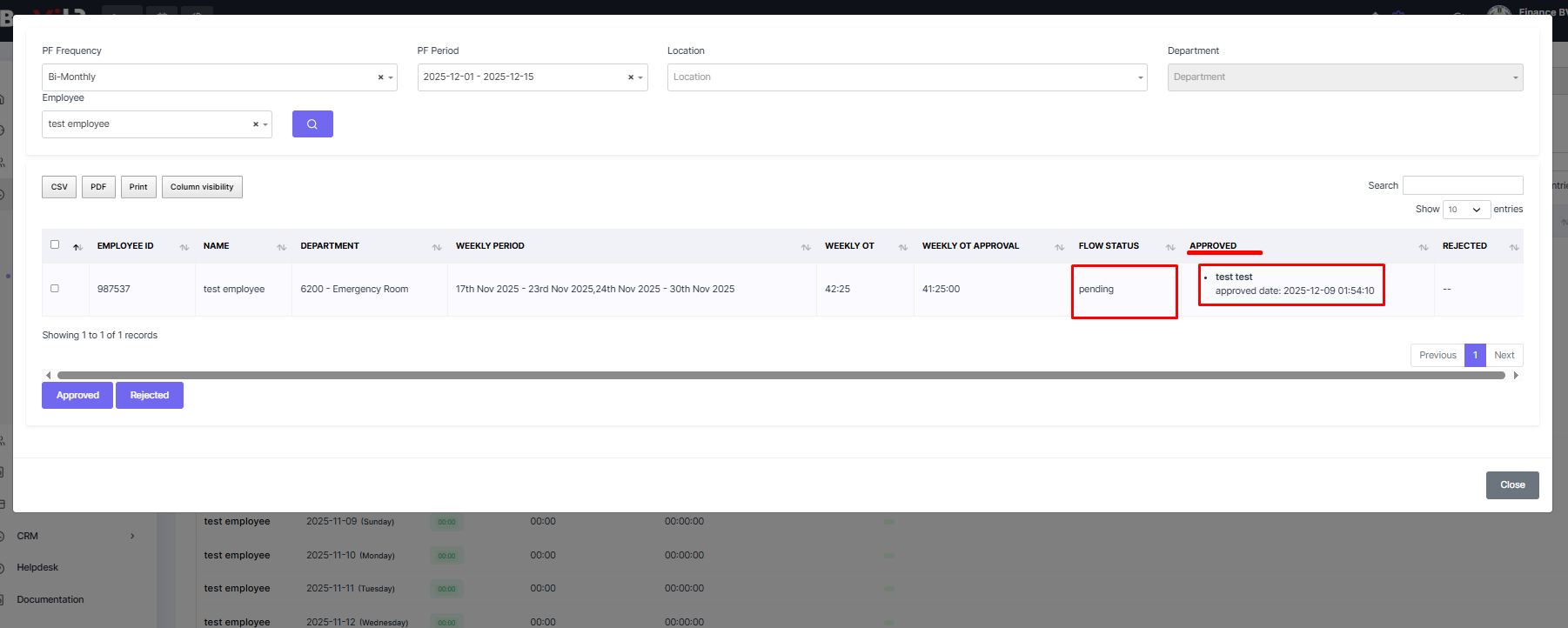Focus the table Search input field

click(1462, 185)
